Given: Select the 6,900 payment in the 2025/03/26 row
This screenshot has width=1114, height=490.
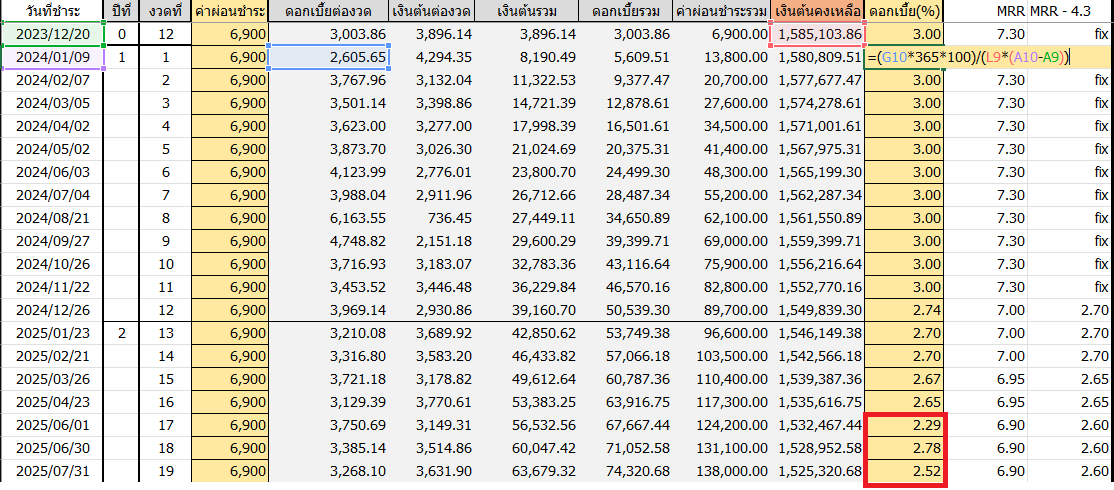Looking at the screenshot, I should coord(229,379).
